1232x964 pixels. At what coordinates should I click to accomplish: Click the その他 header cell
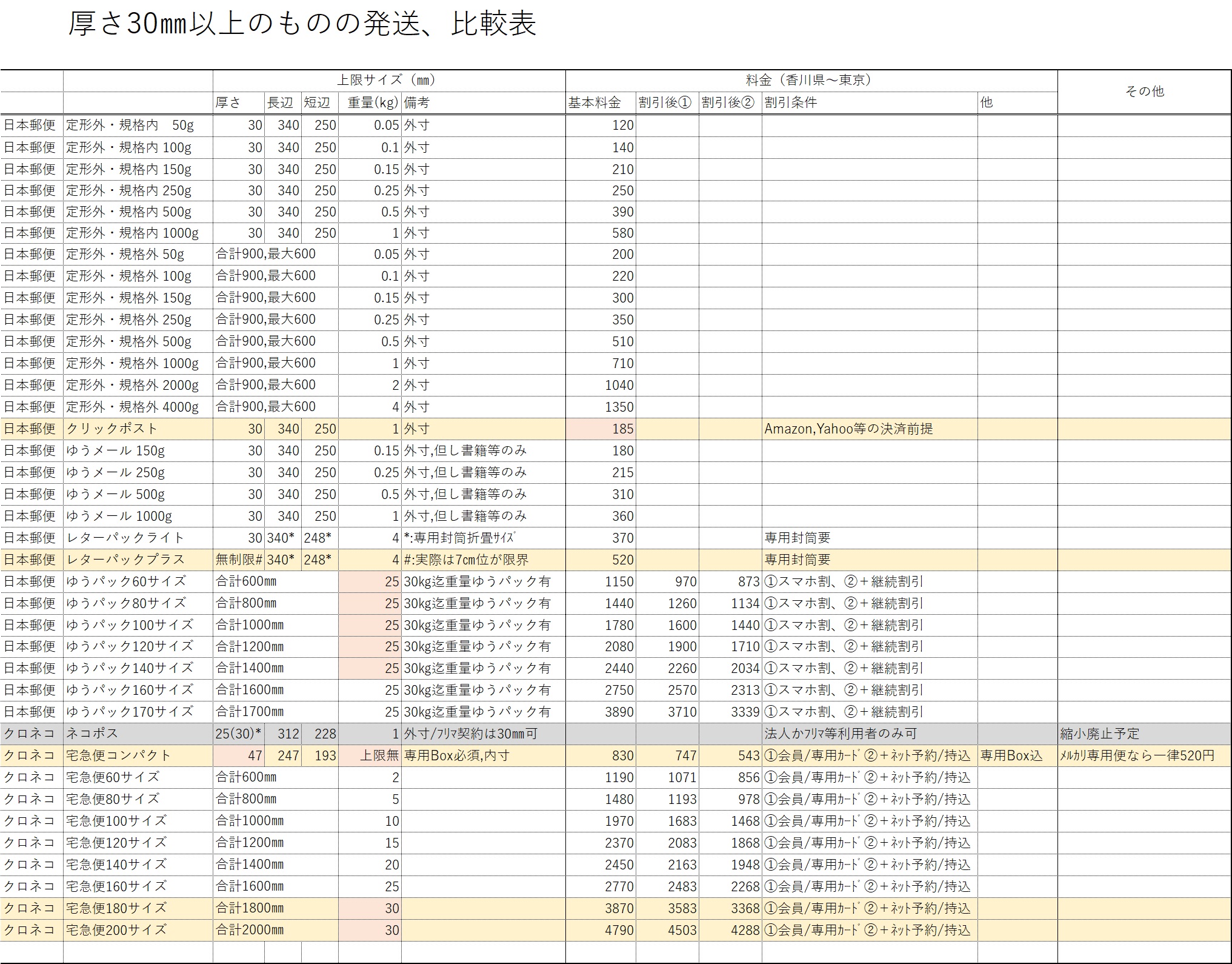pos(1144,92)
